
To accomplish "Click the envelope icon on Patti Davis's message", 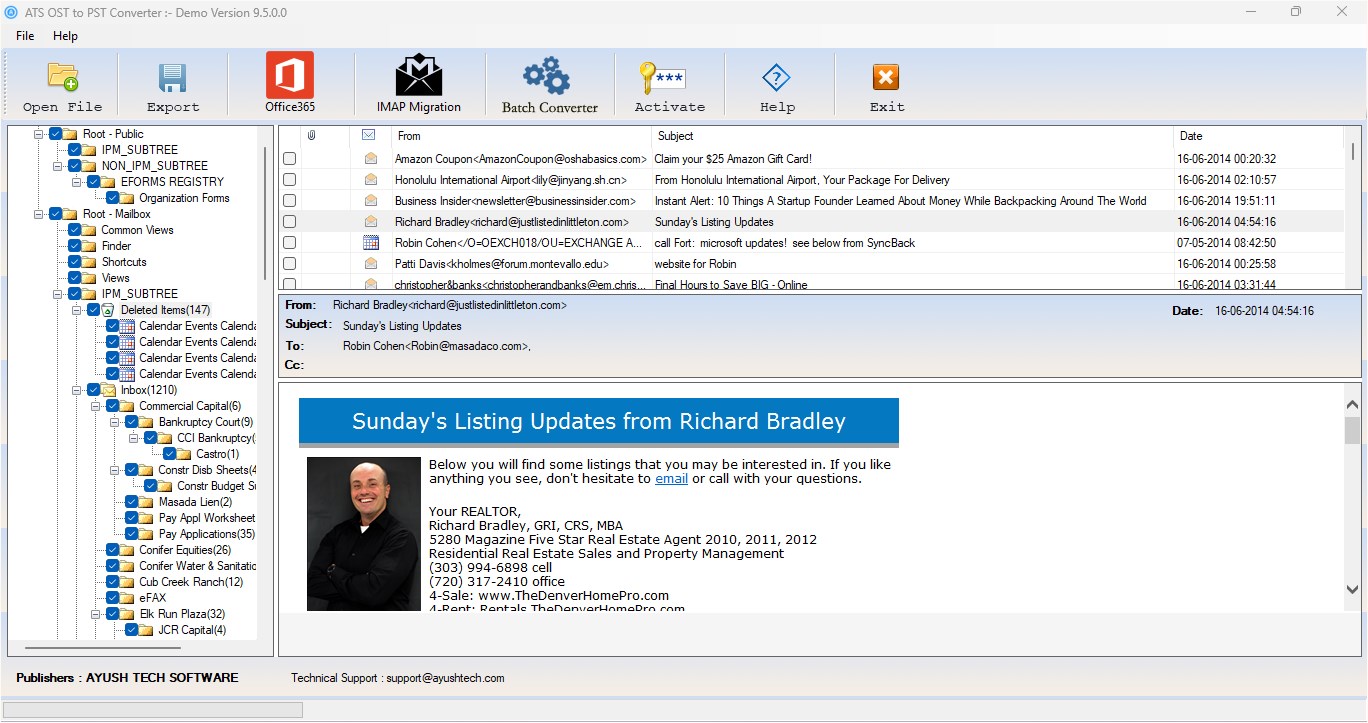I will (371, 263).
